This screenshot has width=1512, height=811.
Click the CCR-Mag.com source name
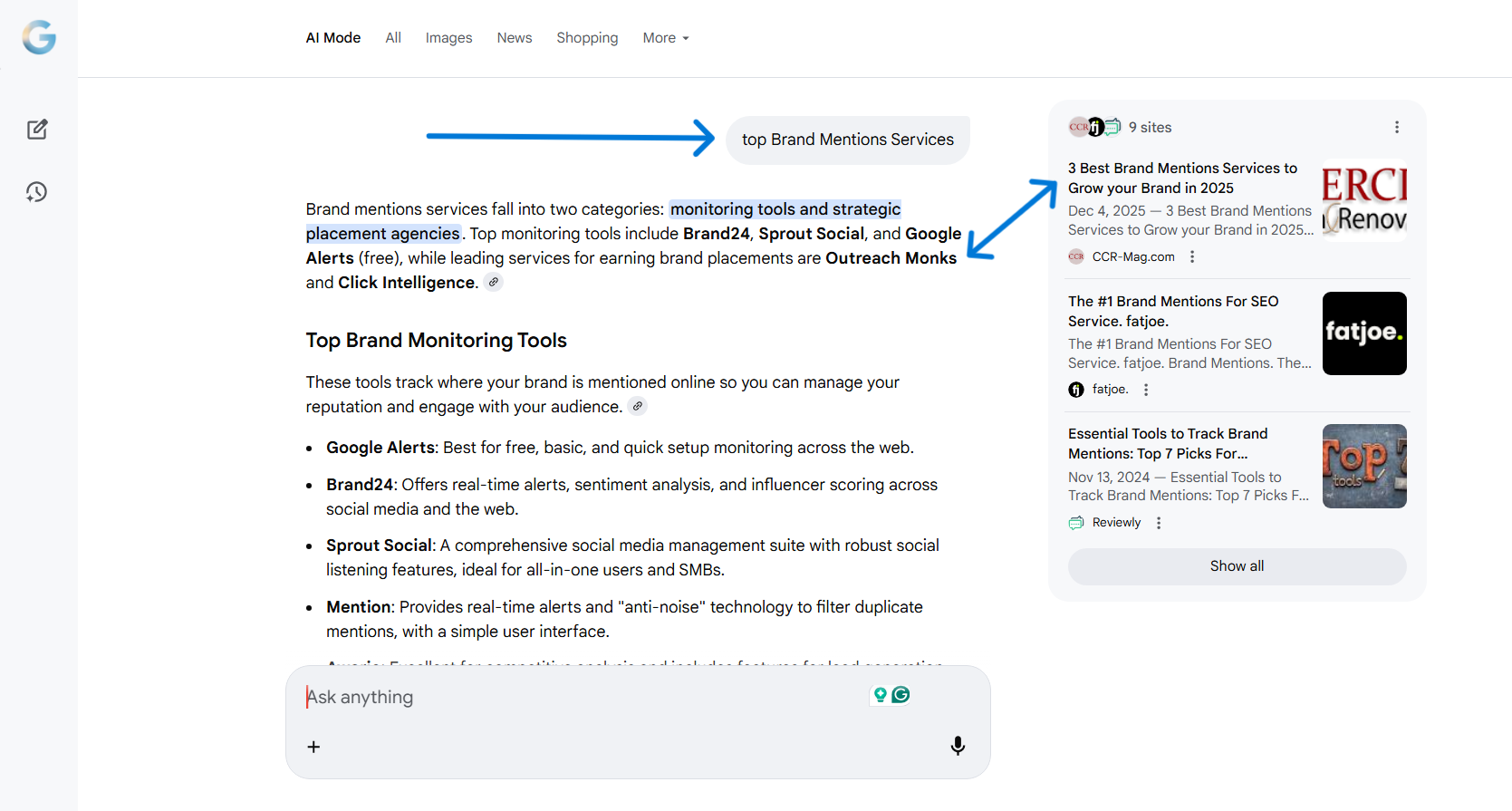1133,256
